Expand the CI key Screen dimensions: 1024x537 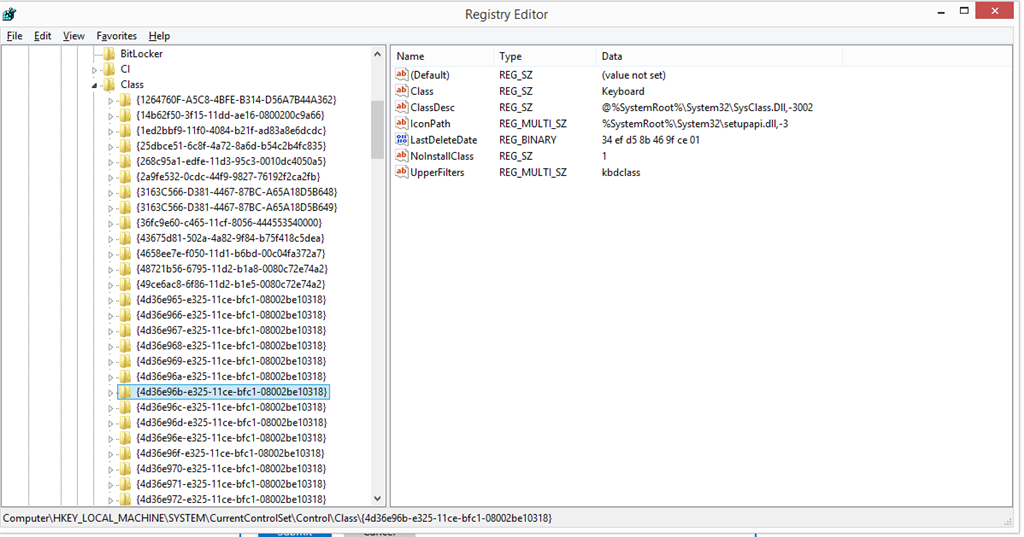click(95, 70)
